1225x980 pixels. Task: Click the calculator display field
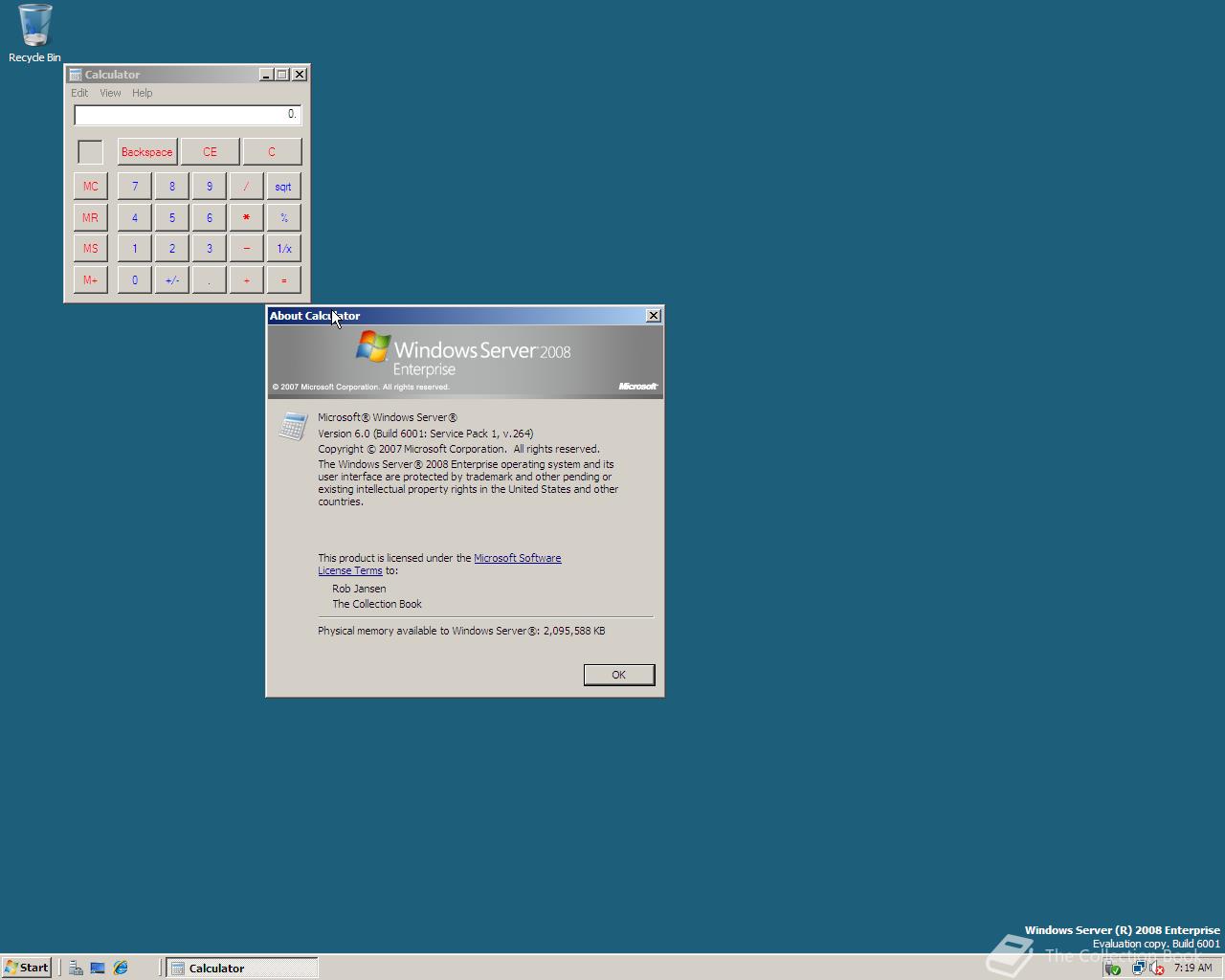click(x=188, y=115)
